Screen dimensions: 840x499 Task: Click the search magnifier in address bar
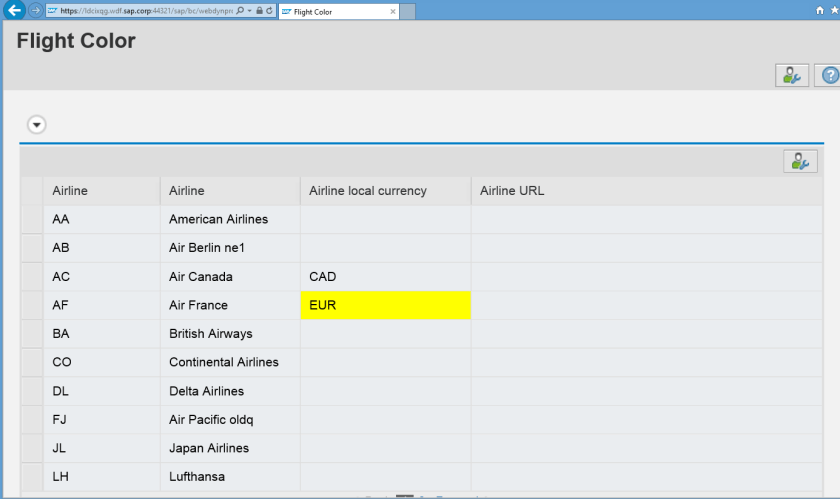point(240,11)
